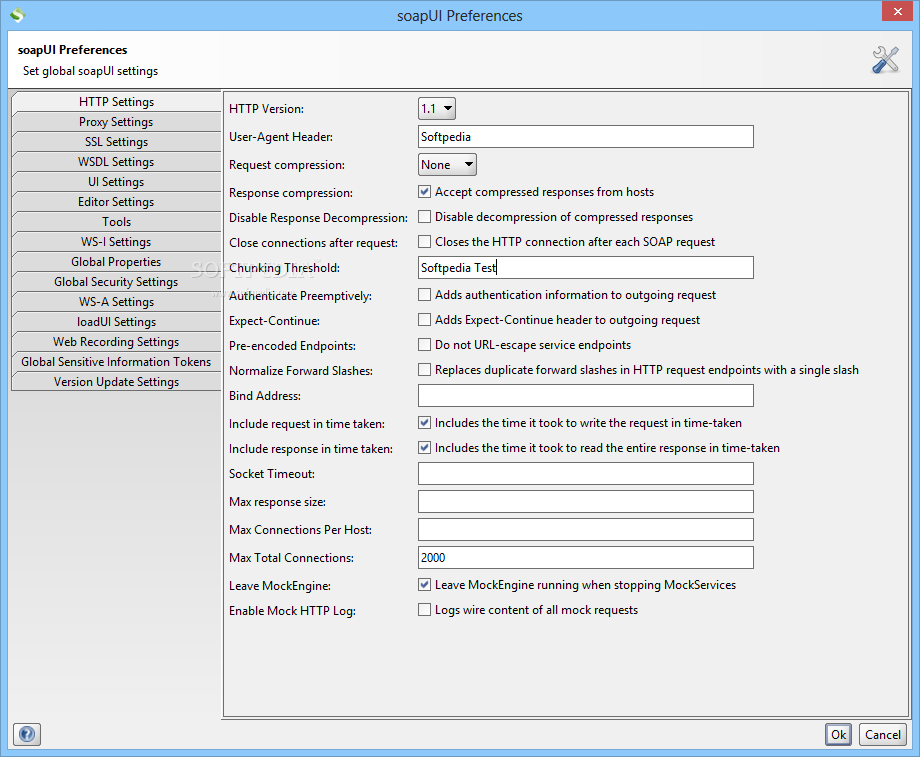Viewport: 920px width, 757px height.
Task: Toggle Accept compressed responses from hosts
Action: [x=424, y=192]
